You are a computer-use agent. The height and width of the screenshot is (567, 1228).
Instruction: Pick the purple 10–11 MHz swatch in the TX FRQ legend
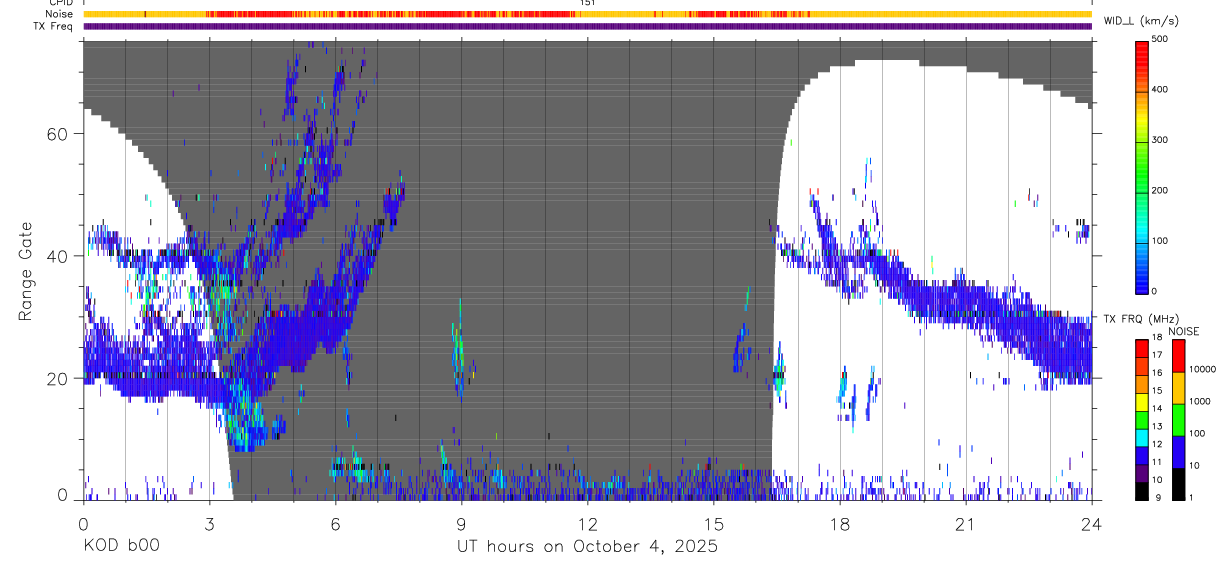1143,473
